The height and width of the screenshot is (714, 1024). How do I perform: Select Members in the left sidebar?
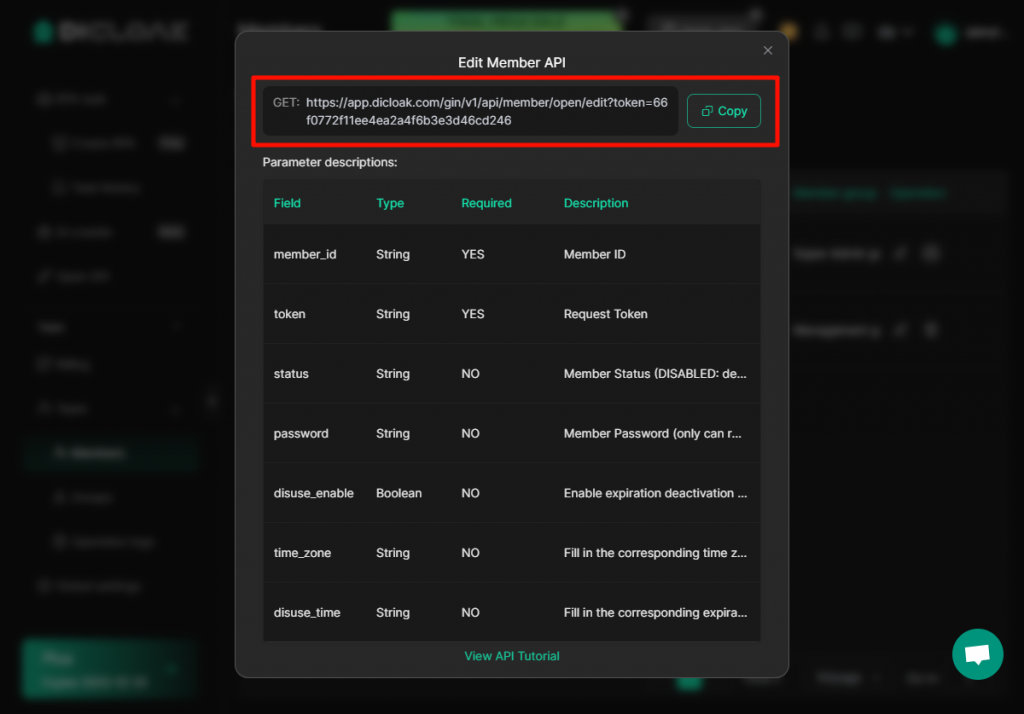pyautogui.click(x=98, y=453)
